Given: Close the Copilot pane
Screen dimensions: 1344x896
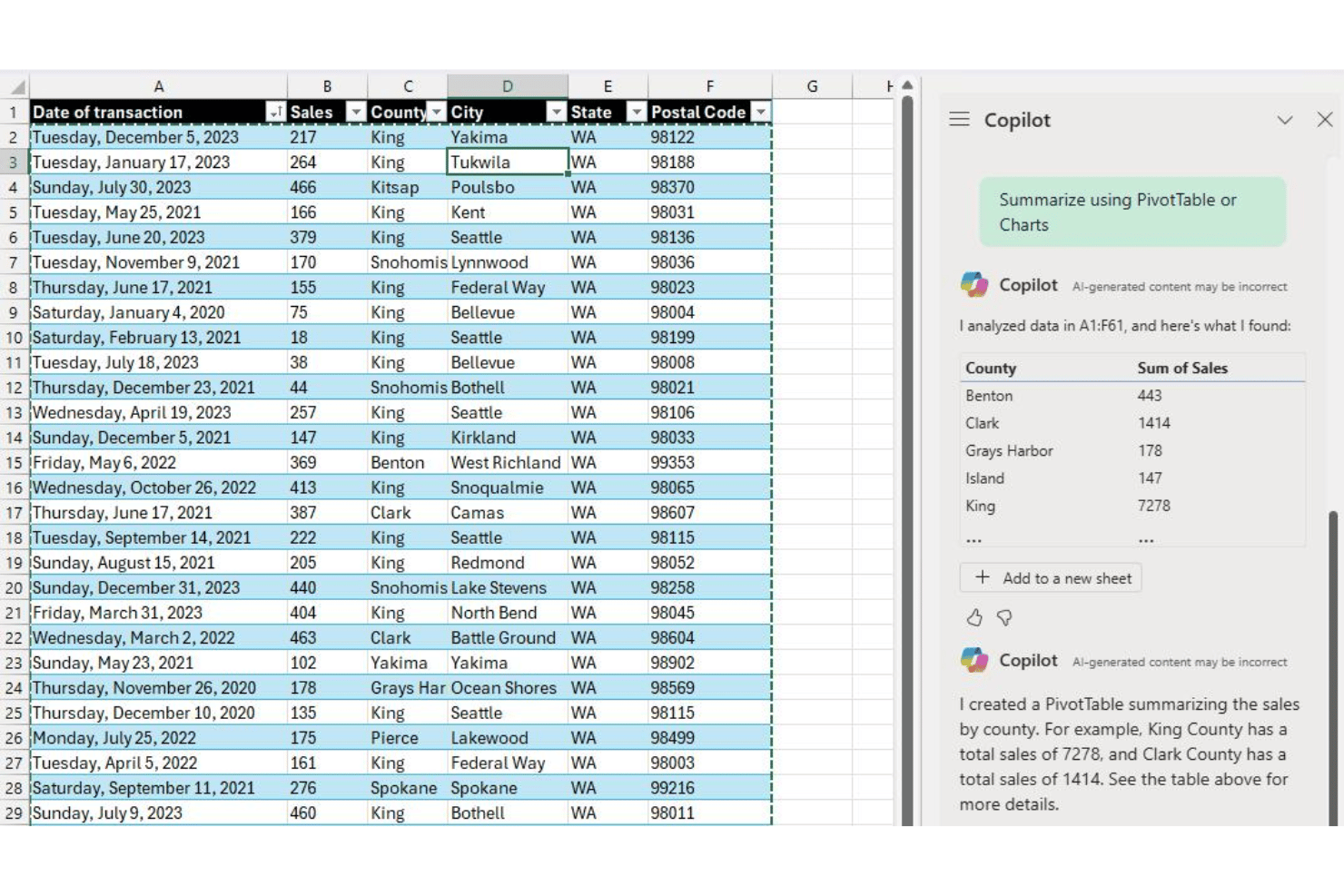Looking at the screenshot, I should click(x=1325, y=119).
